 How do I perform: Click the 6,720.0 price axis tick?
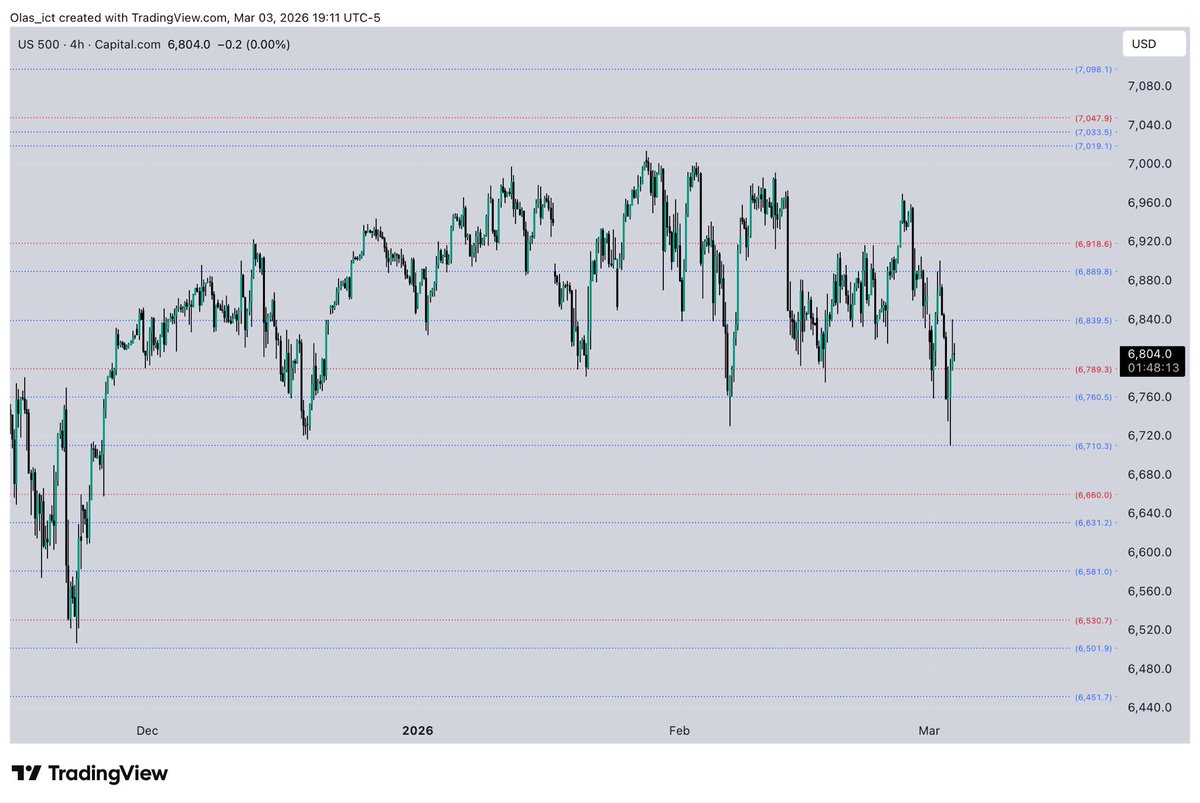pos(1149,436)
